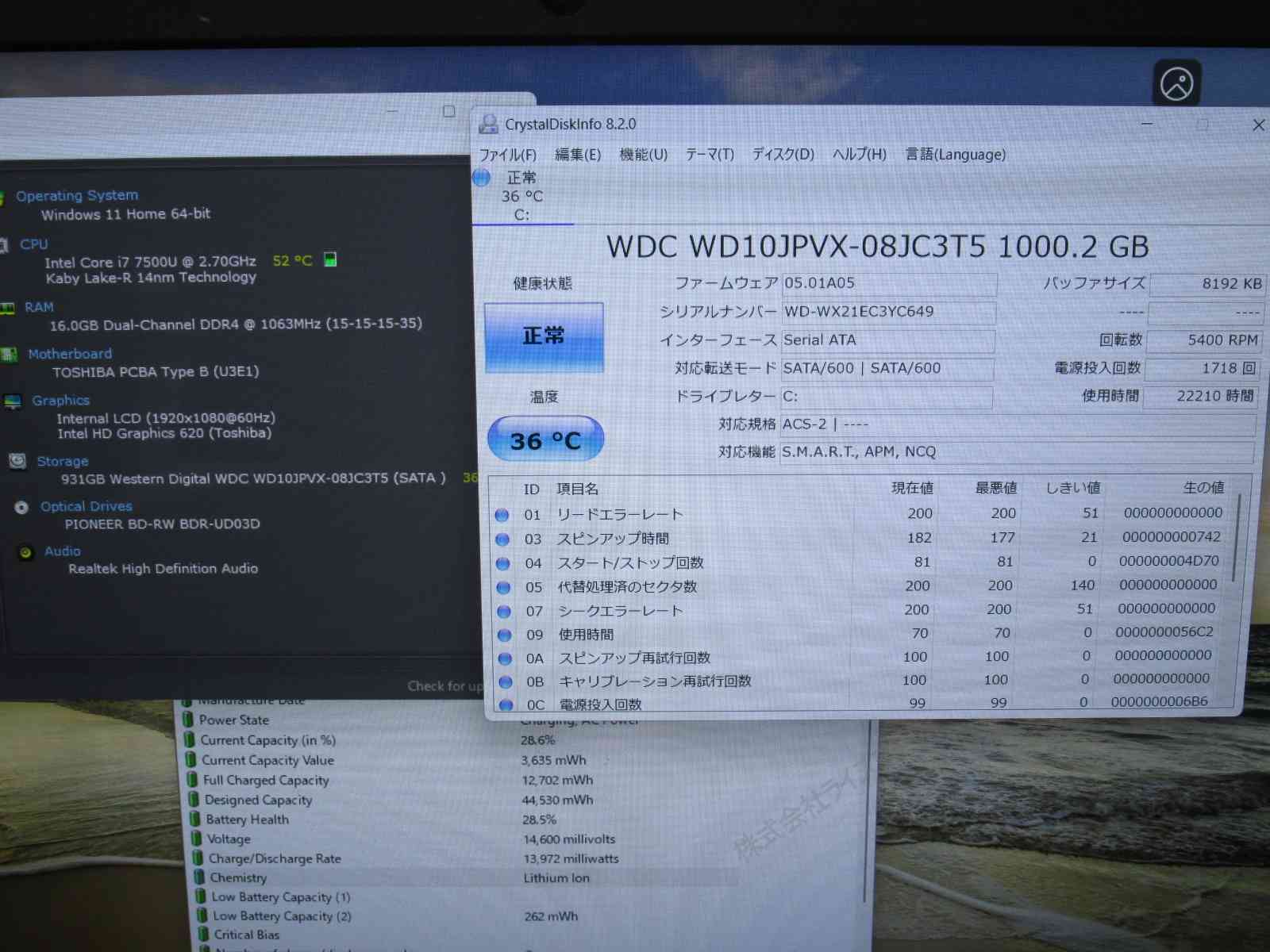Open the テーマ(T) menu

710,155
